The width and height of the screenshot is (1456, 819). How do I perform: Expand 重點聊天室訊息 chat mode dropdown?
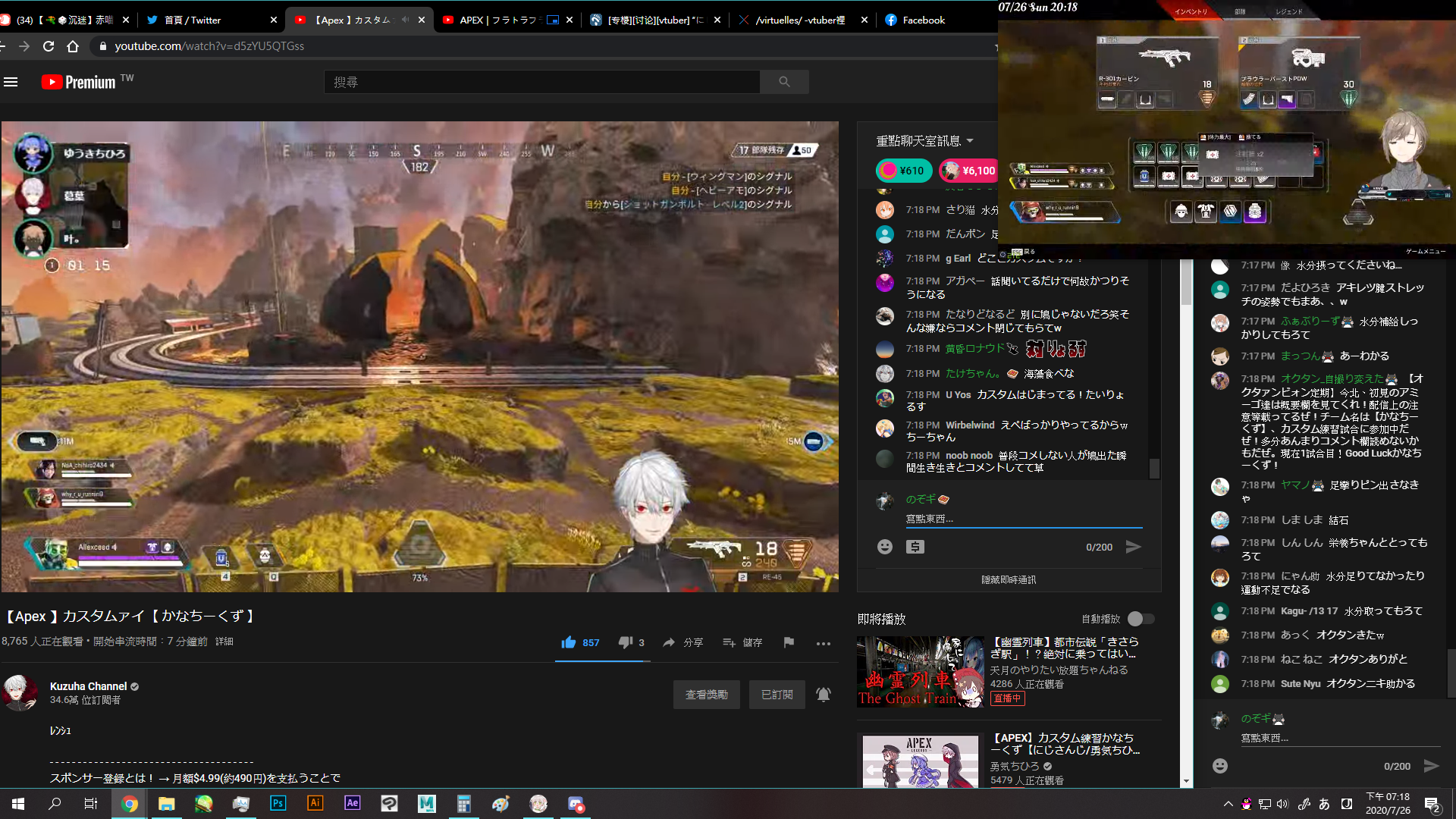point(924,141)
